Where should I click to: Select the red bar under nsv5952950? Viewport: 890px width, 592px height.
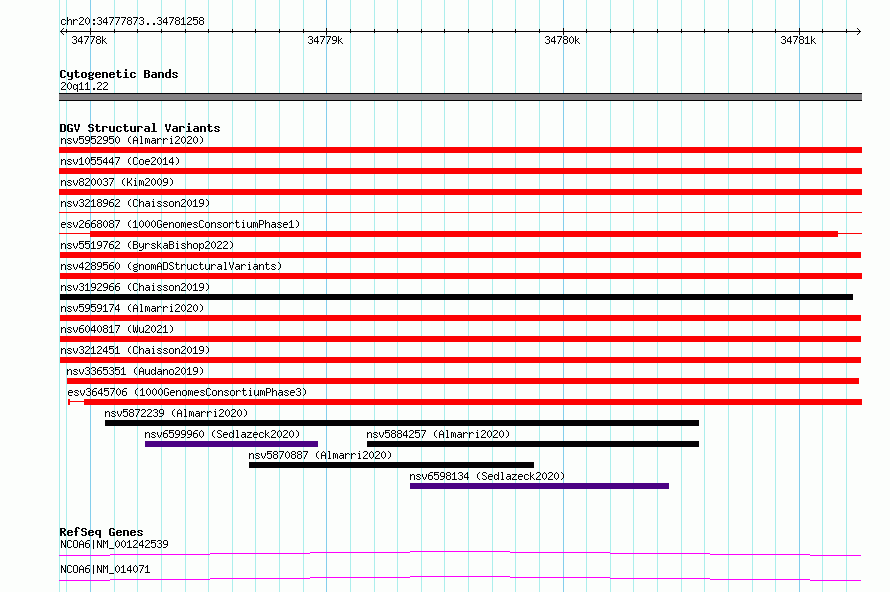coord(460,150)
